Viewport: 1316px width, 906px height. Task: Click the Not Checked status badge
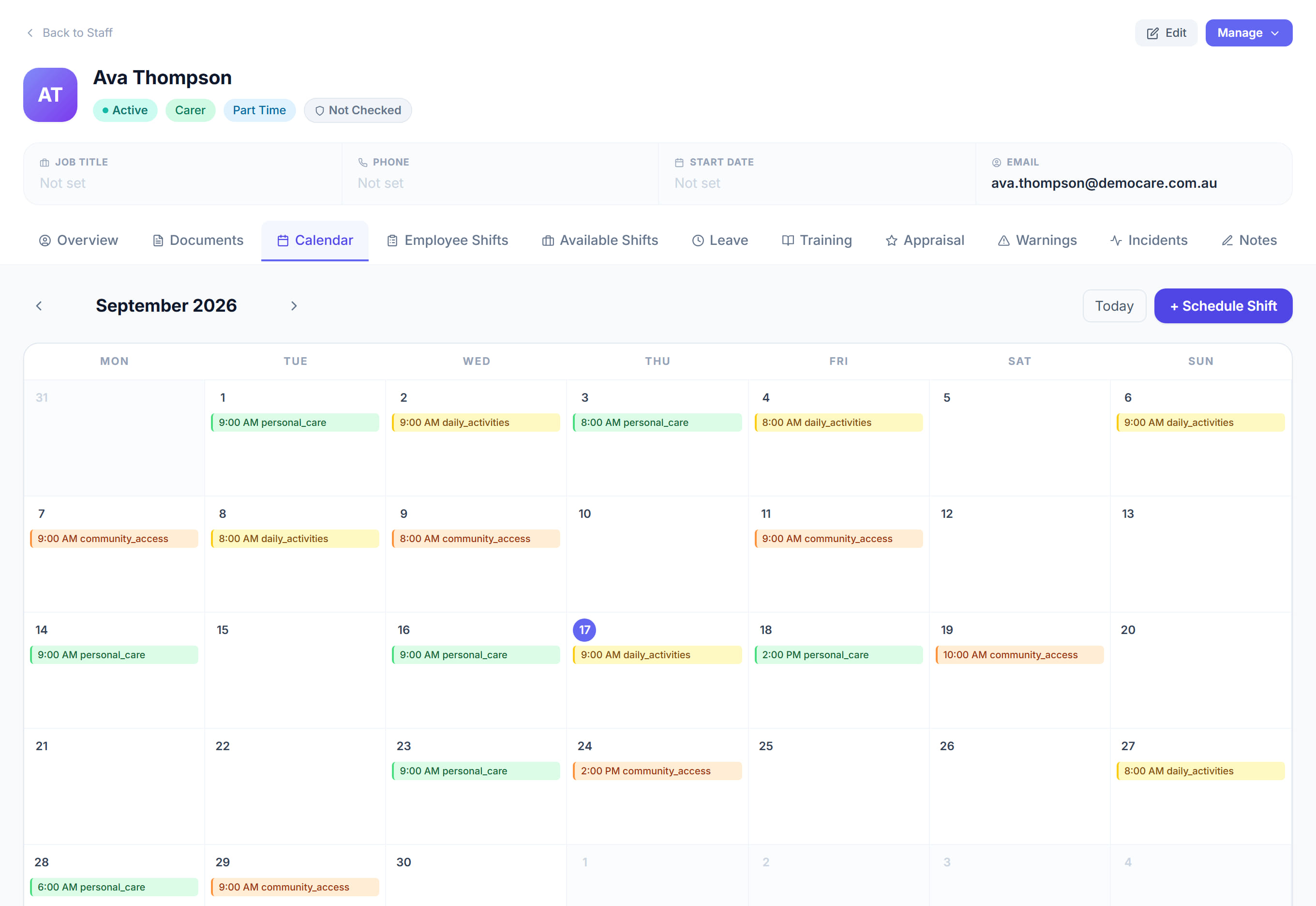tap(358, 110)
